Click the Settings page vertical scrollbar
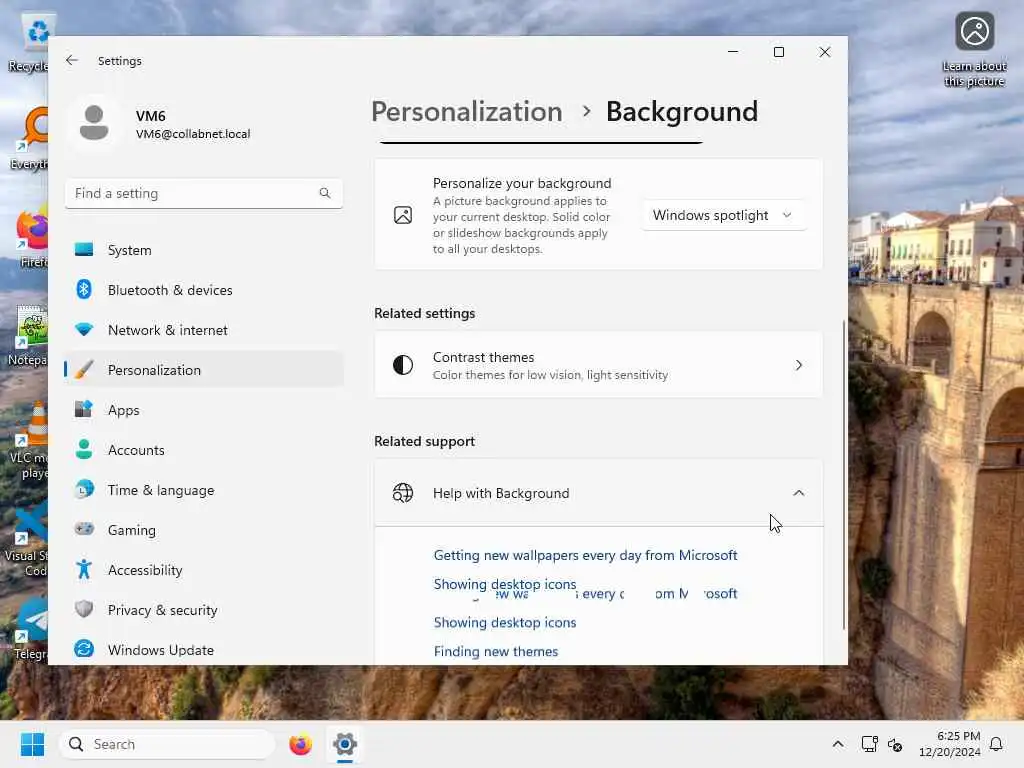The image size is (1024, 768). (x=843, y=475)
